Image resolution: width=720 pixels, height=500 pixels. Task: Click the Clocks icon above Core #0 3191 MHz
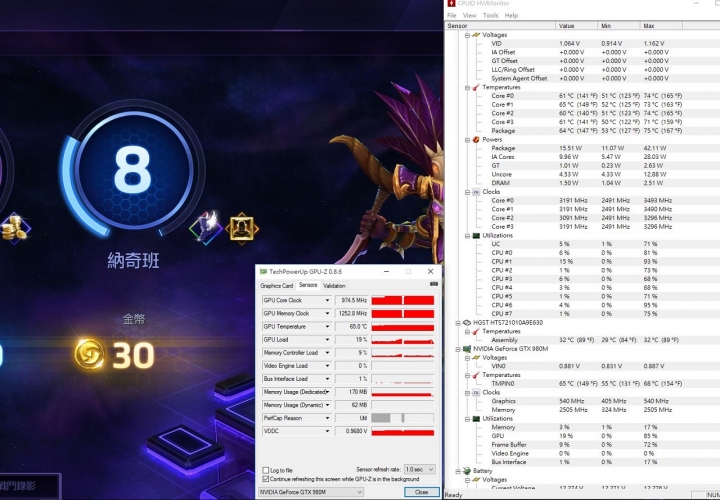tap(476, 192)
